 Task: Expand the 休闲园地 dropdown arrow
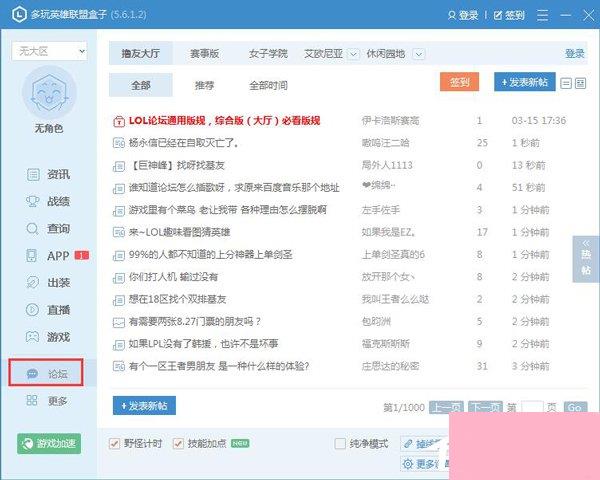(x=419, y=54)
